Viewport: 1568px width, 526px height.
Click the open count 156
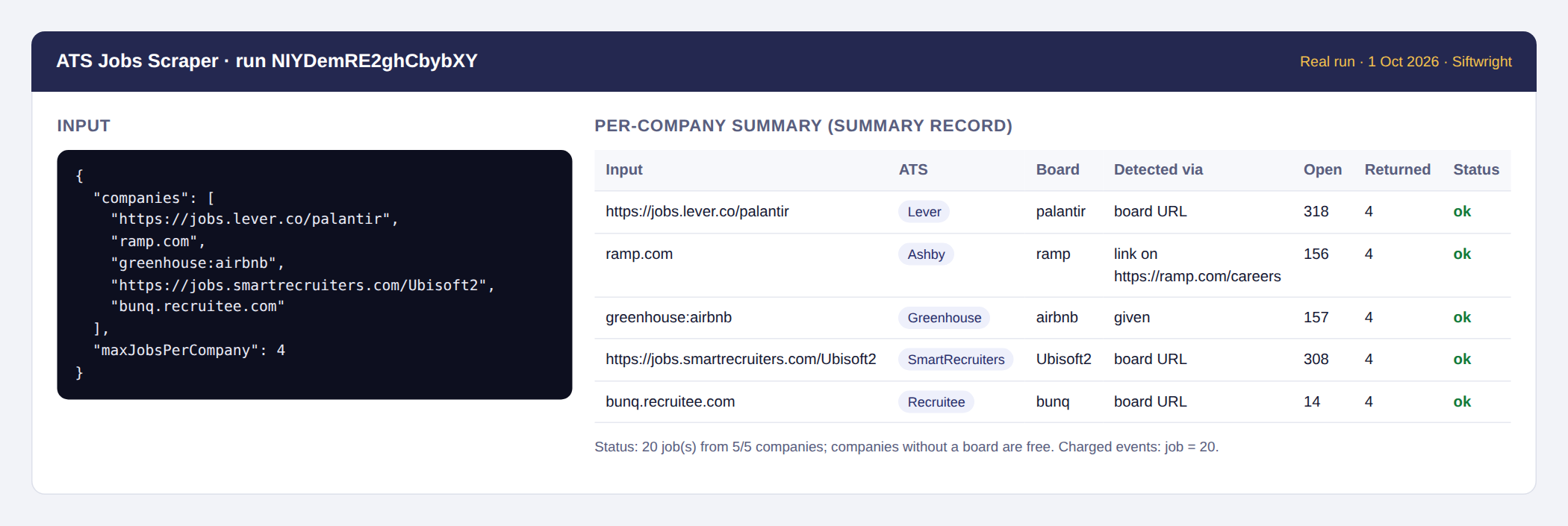coord(1316,254)
